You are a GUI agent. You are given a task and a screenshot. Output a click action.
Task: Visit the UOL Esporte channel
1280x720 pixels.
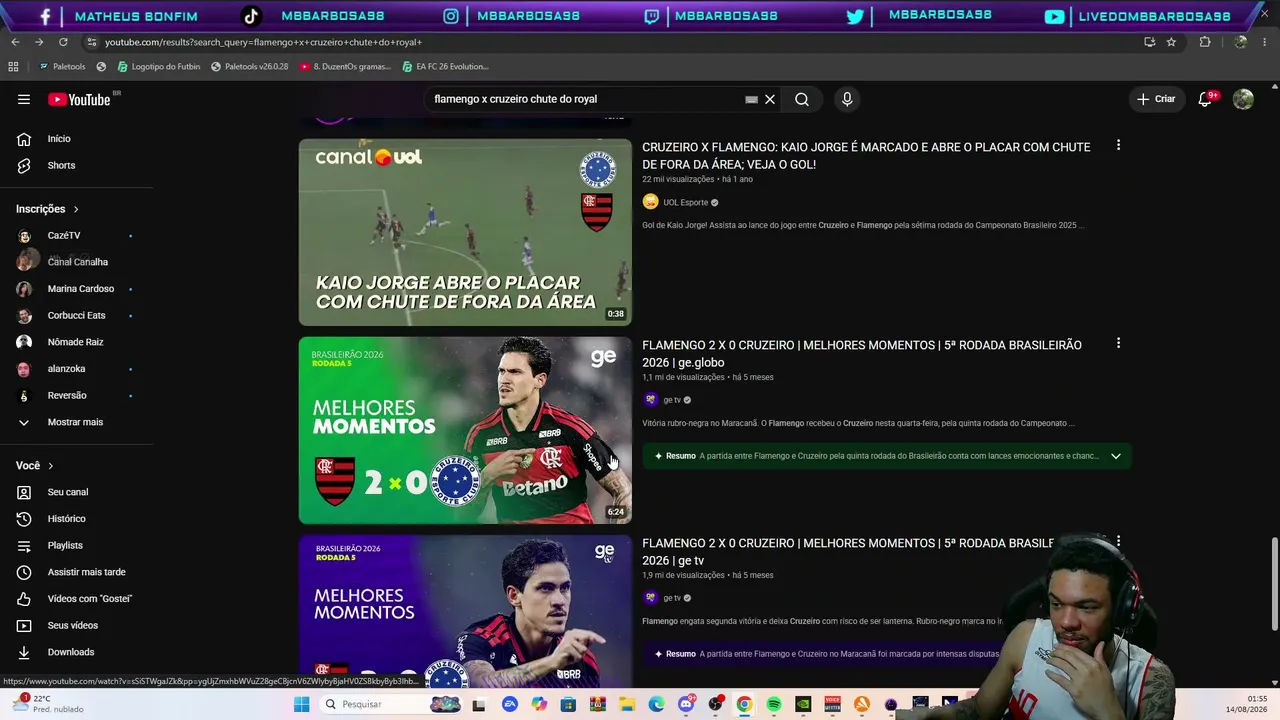pyautogui.click(x=685, y=202)
